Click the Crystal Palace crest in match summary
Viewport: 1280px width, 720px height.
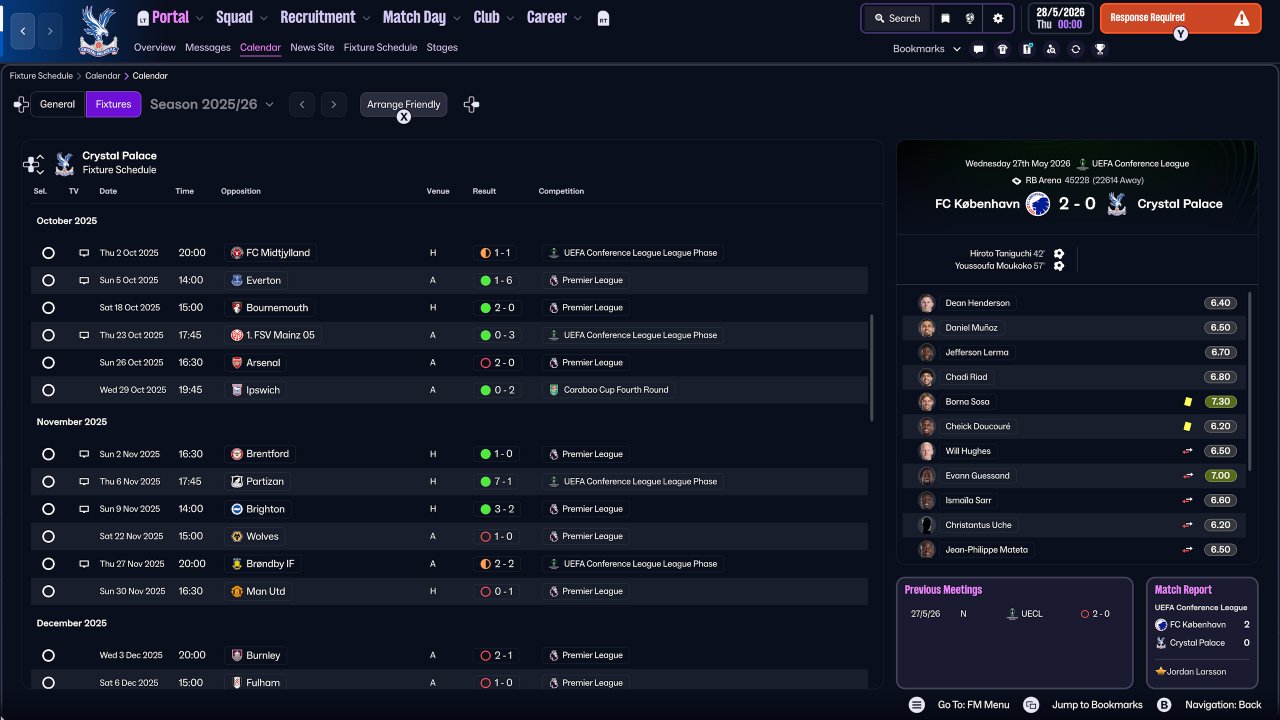(1117, 203)
